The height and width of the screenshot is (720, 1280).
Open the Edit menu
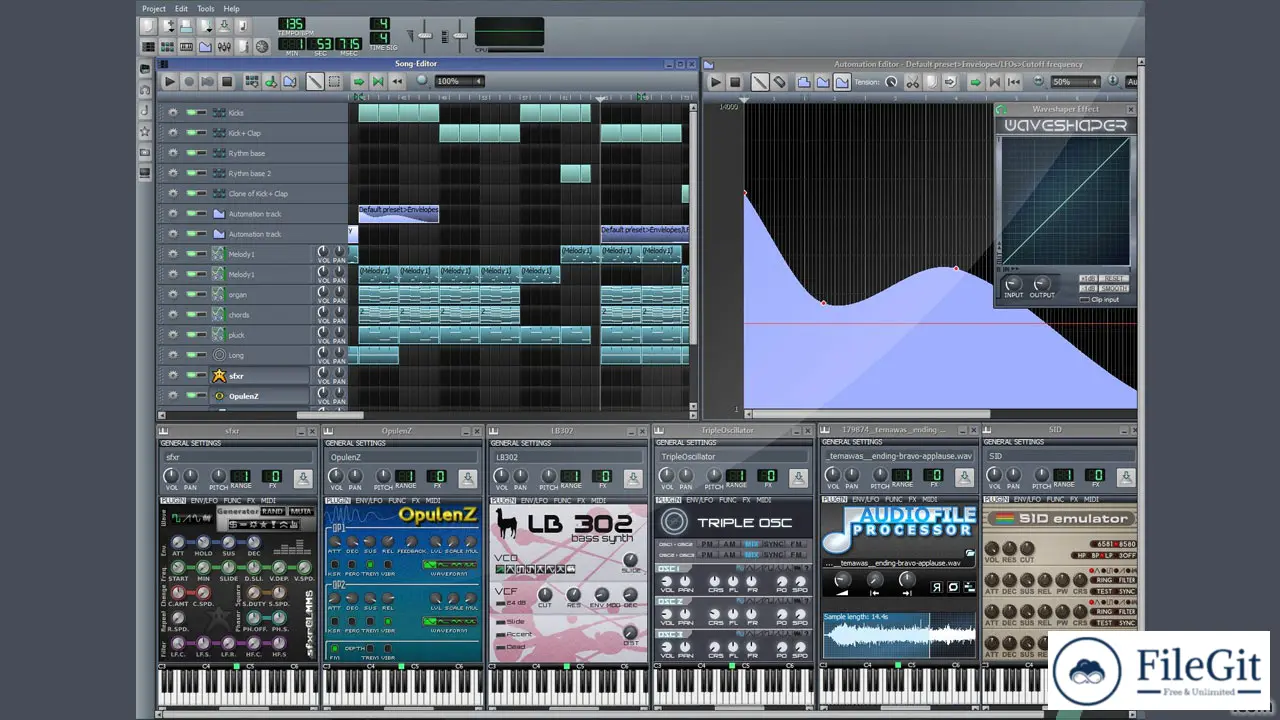pos(182,8)
